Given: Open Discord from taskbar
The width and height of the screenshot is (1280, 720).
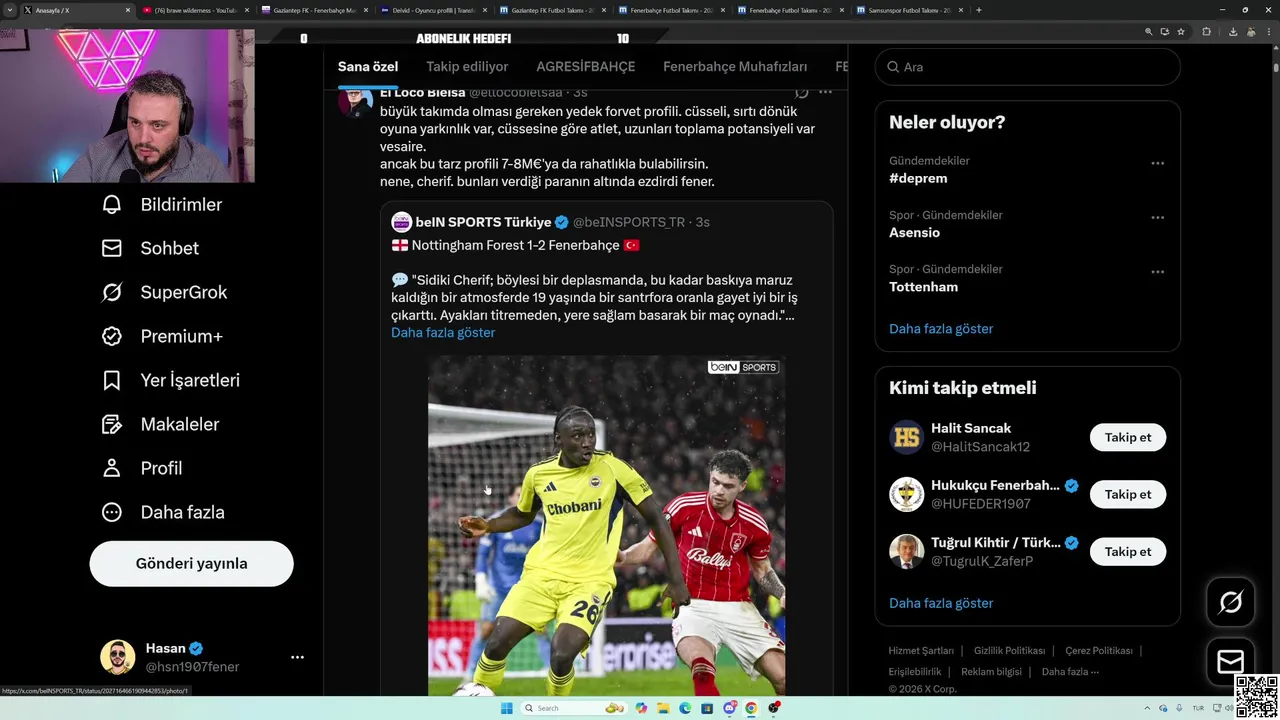Looking at the screenshot, I should click(729, 708).
